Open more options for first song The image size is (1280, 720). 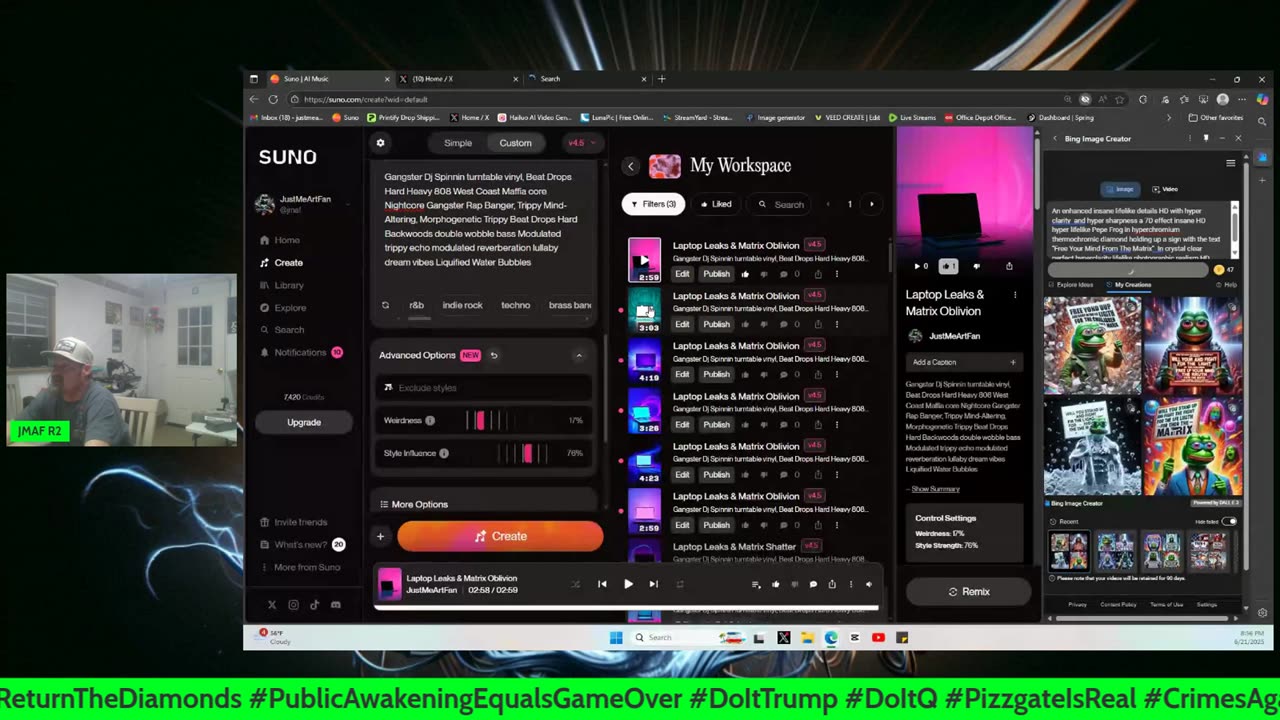tap(837, 274)
